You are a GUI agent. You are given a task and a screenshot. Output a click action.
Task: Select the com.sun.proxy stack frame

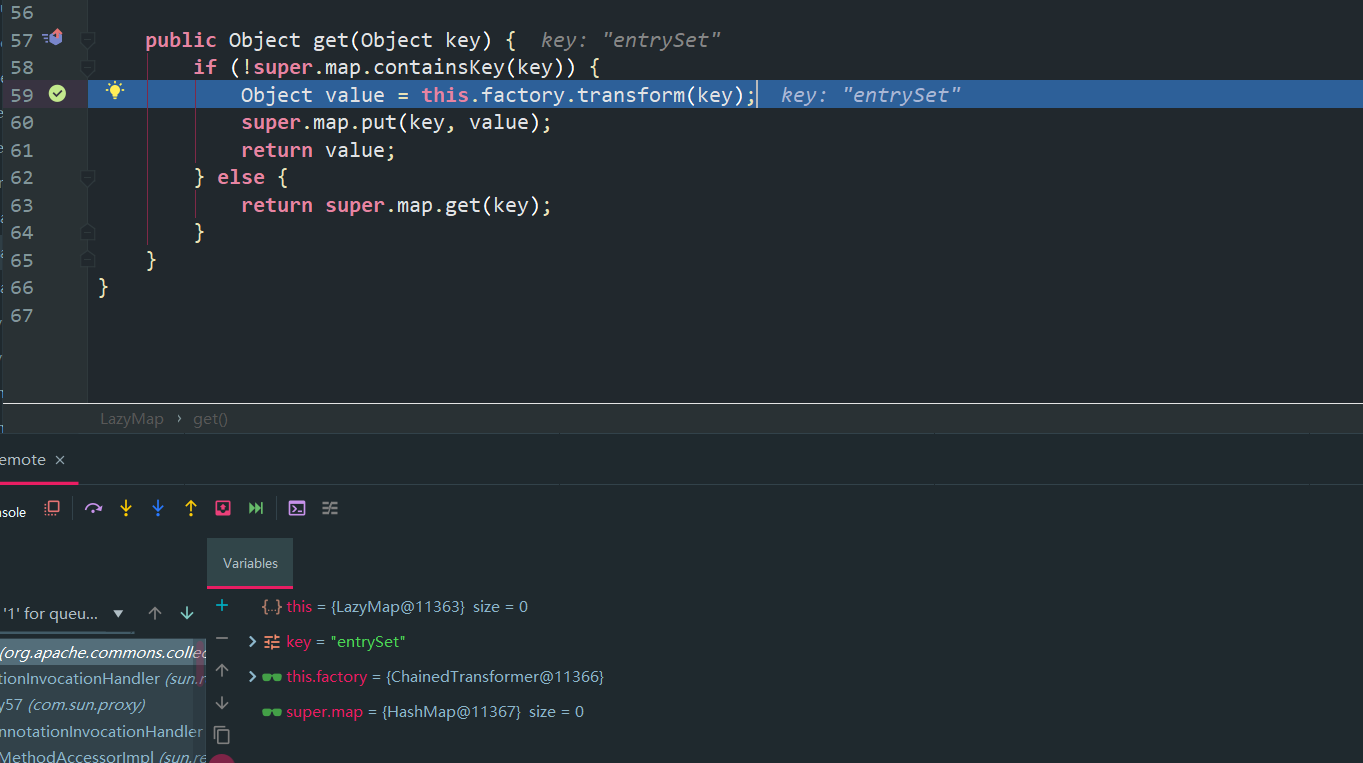72,705
